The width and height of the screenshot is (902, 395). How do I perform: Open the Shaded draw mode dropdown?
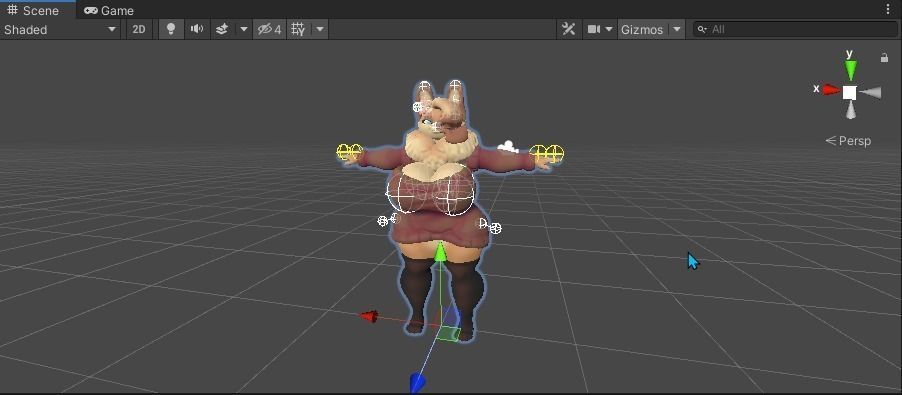(x=60, y=29)
